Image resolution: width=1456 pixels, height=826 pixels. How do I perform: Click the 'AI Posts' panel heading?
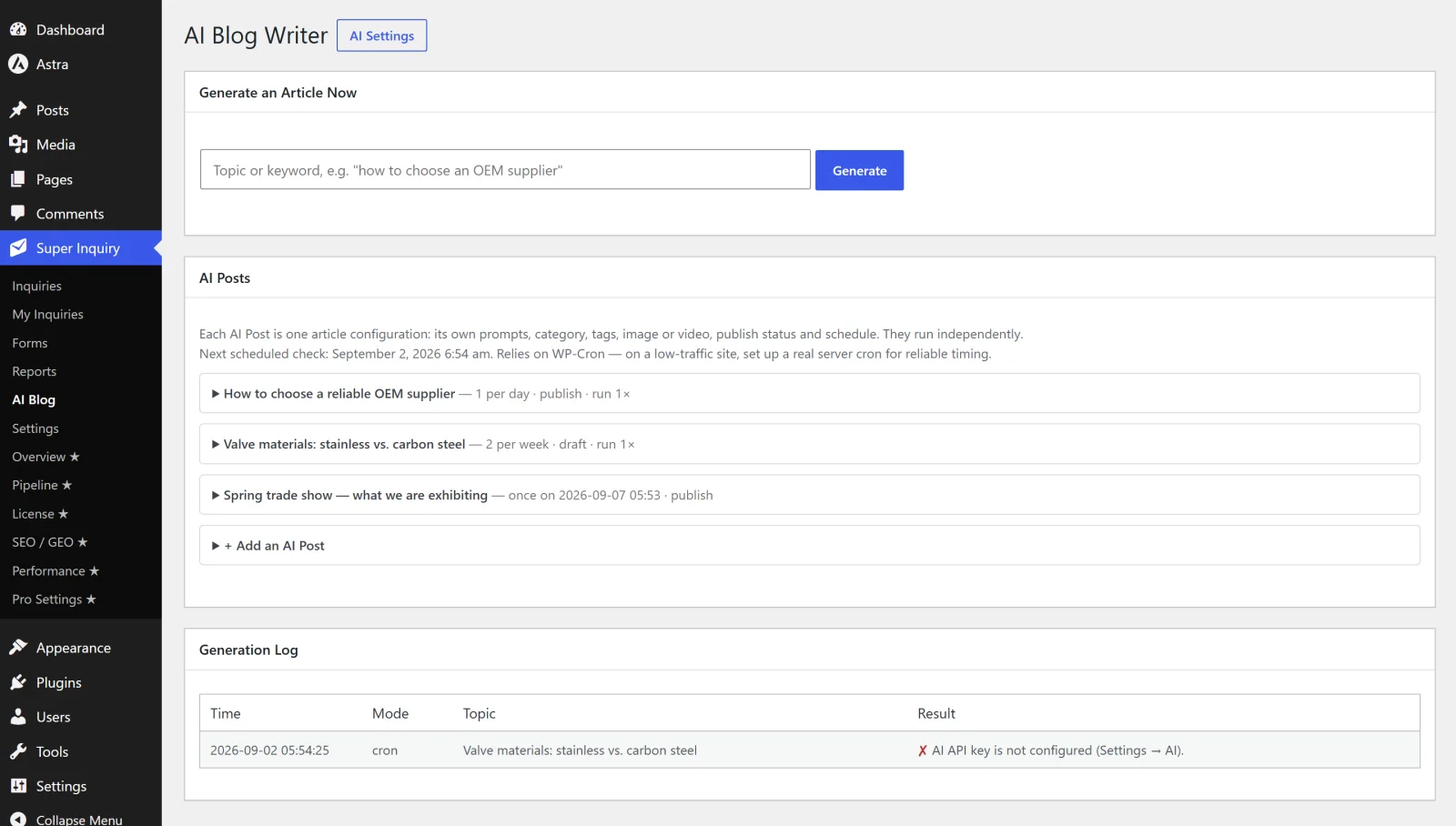225,278
